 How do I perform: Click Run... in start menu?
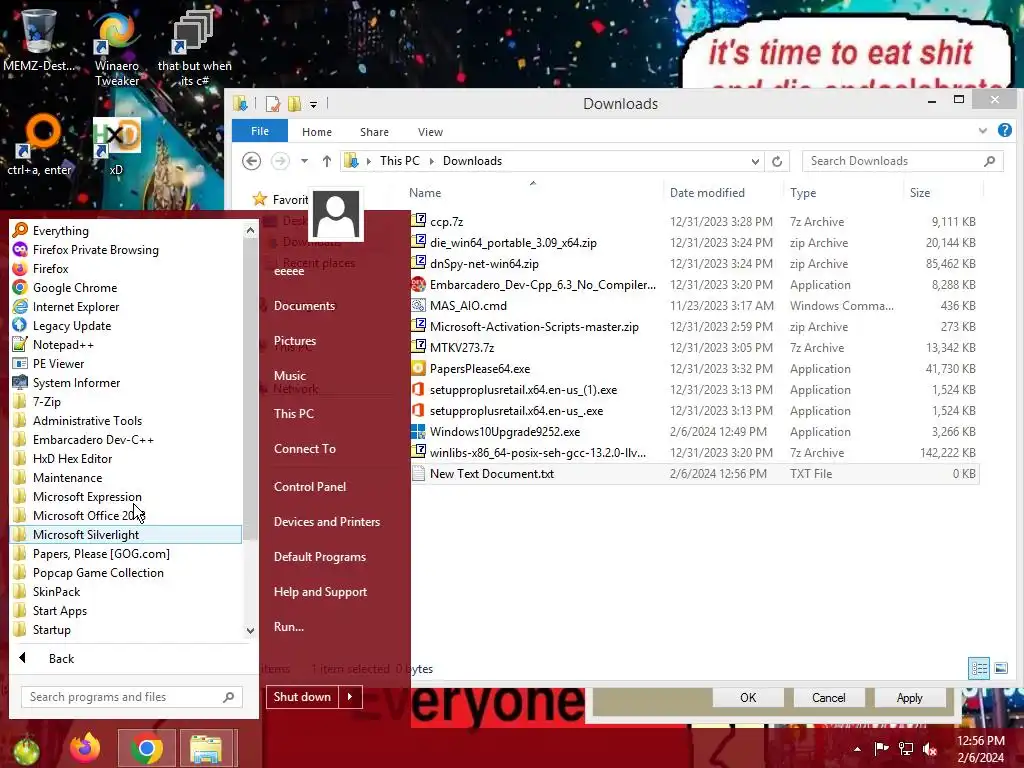coord(289,626)
